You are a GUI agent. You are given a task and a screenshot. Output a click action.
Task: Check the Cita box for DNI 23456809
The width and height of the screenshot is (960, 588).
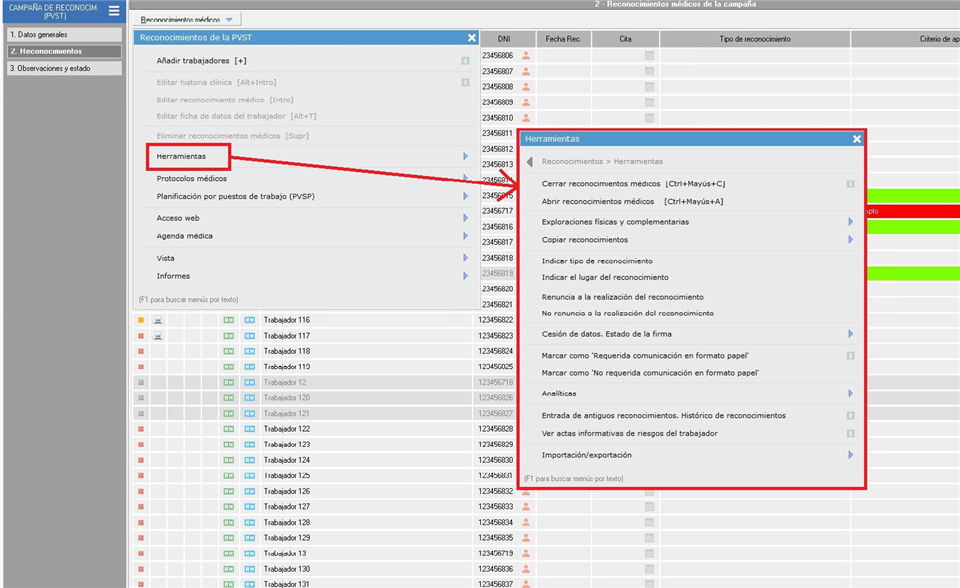(649, 102)
